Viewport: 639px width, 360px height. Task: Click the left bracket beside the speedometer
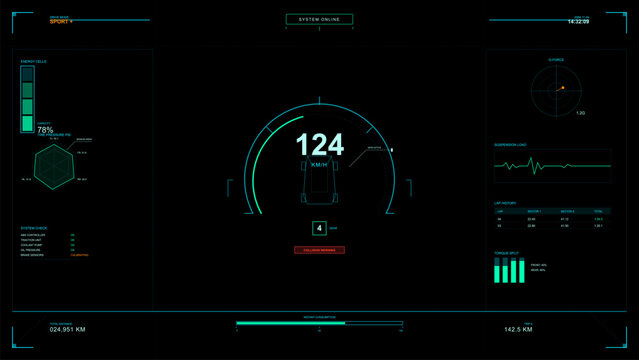click(229, 188)
